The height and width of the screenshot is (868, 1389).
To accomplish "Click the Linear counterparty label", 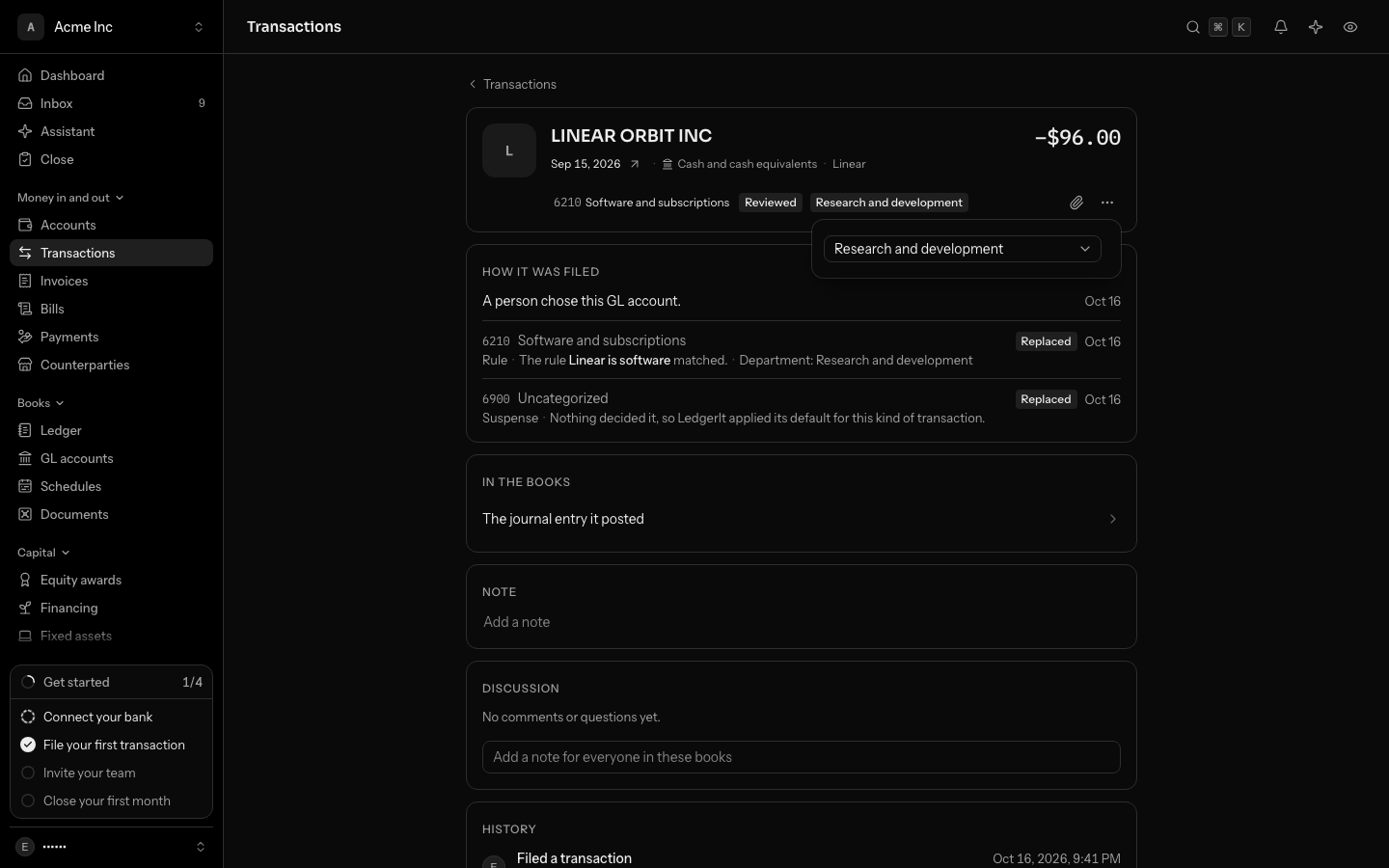I will point(849,164).
